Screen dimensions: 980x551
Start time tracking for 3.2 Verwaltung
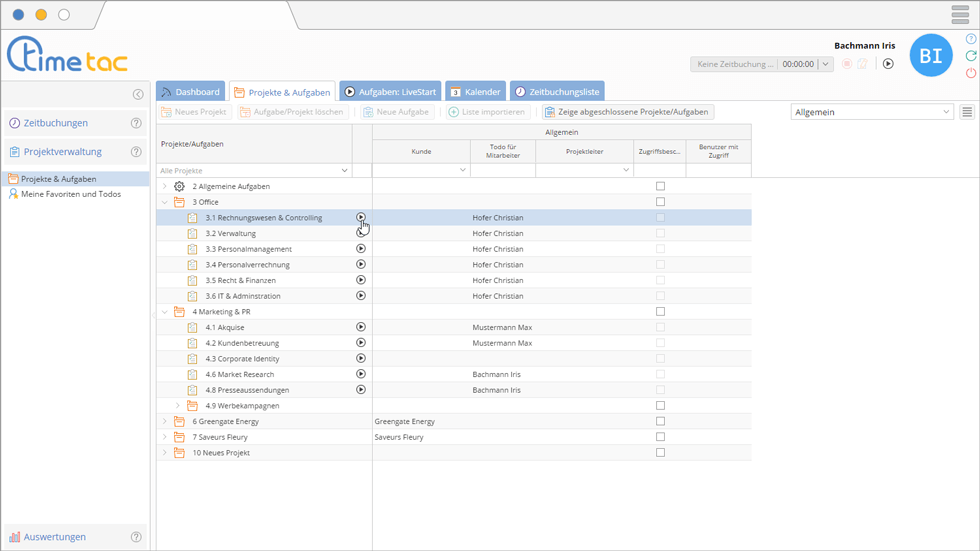pos(361,233)
